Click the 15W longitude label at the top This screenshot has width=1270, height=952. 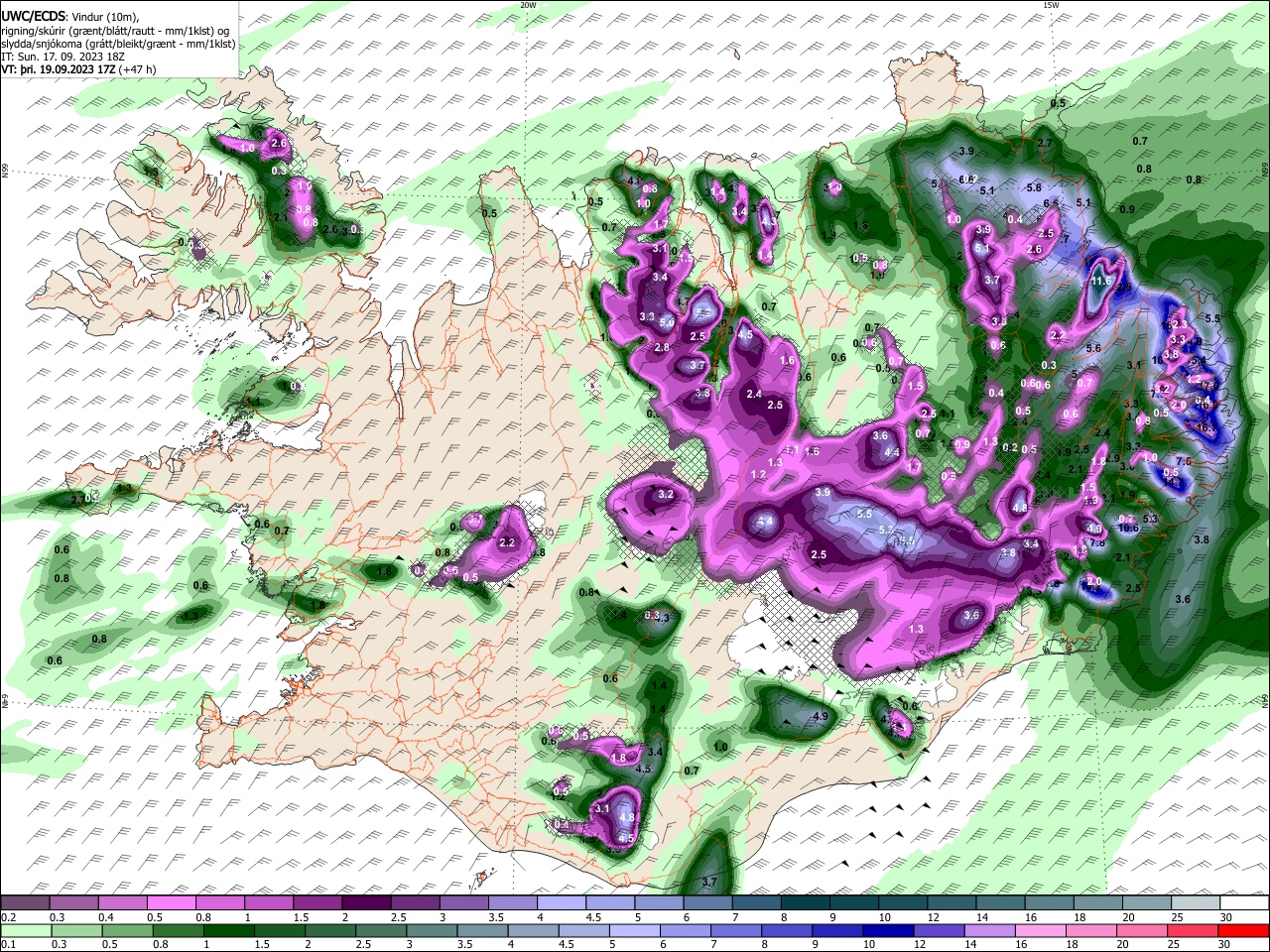point(1050,5)
